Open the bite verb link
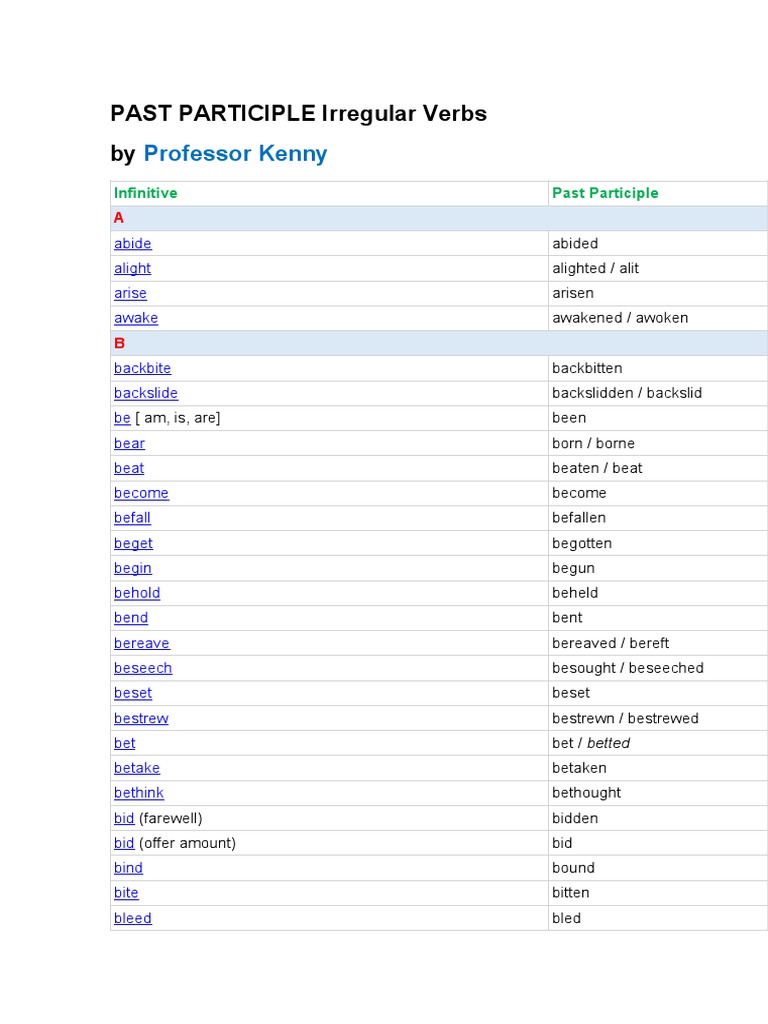The height and width of the screenshot is (1024, 768). click(126, 893)
